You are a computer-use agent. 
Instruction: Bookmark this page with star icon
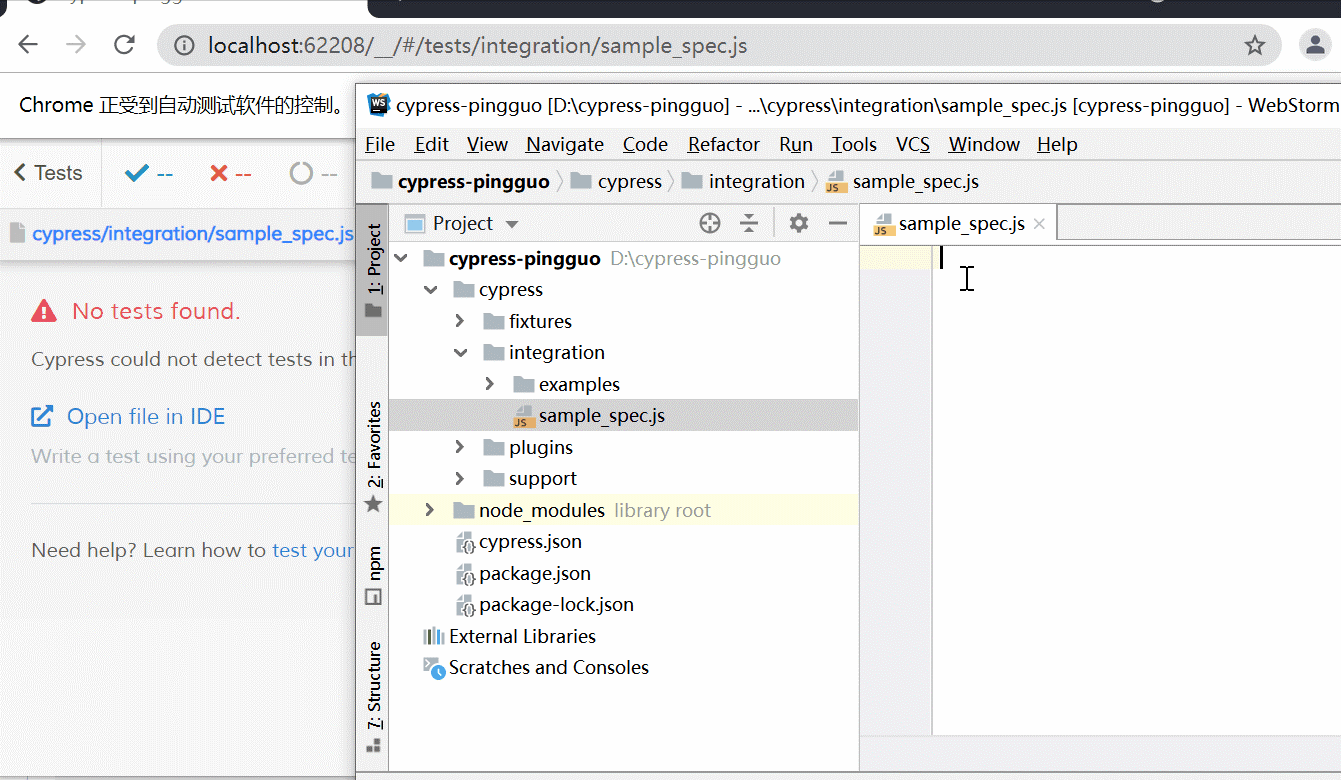point(1255,46)
